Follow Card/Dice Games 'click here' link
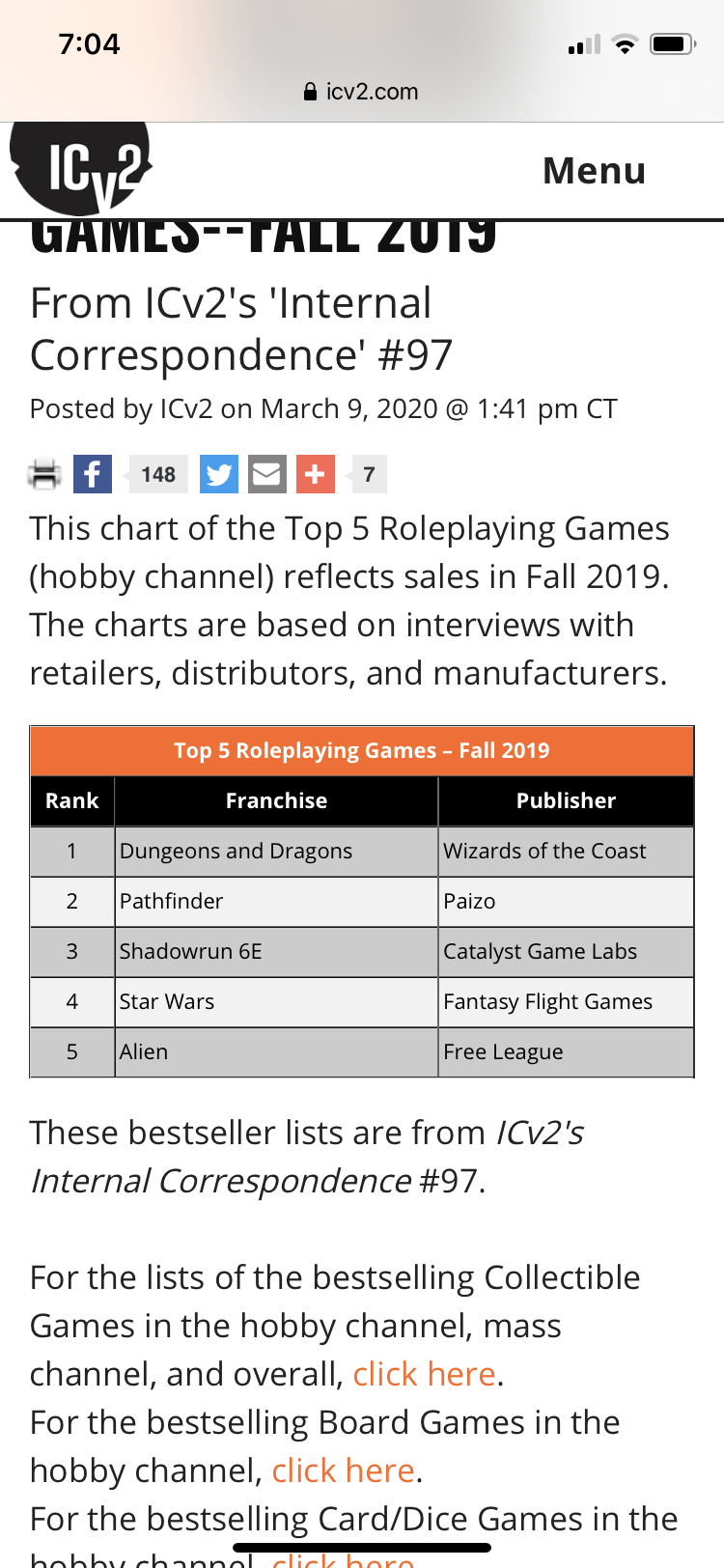724x1568 pixels. point(343,1557)
